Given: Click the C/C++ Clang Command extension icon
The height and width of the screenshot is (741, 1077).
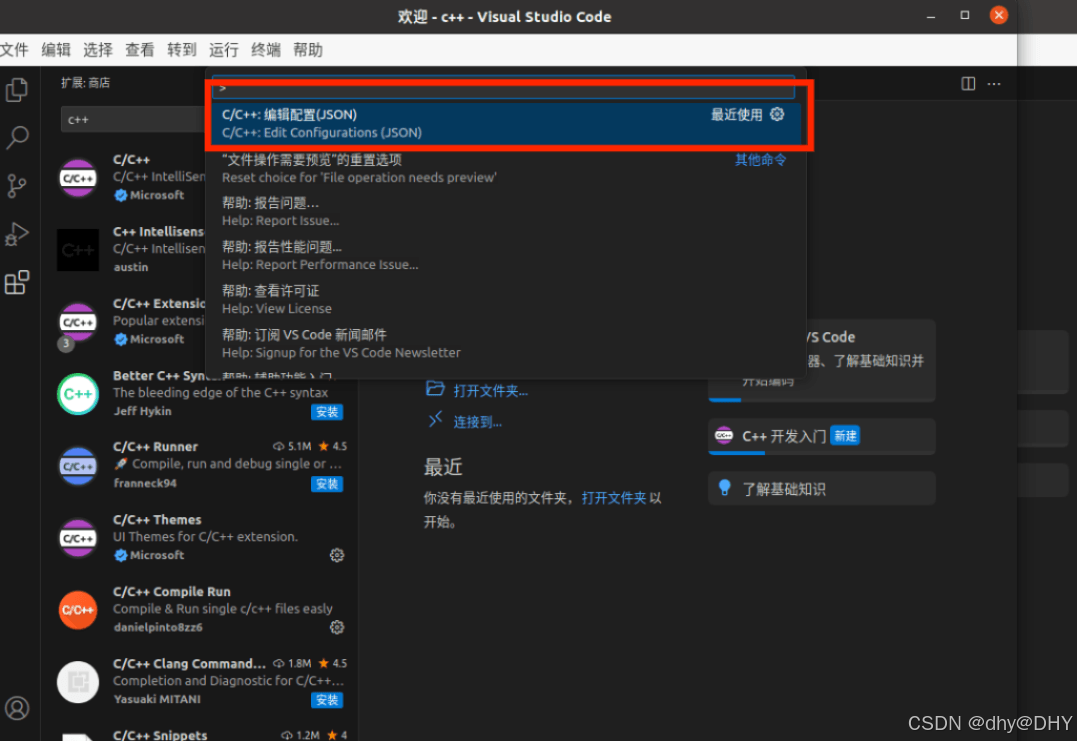Looking at the screenshot, I should pyautogui.click(x=78, y=682).
